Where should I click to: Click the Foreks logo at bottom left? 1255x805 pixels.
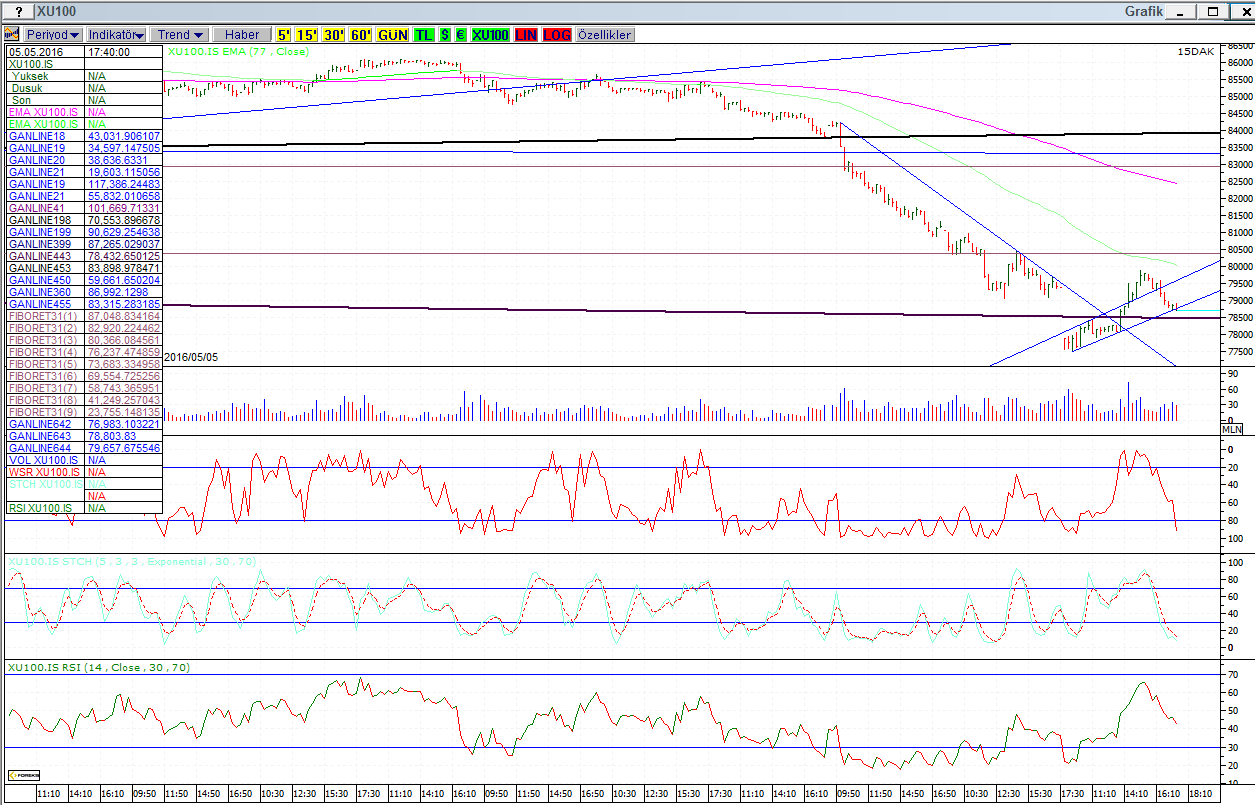(25, 775)
